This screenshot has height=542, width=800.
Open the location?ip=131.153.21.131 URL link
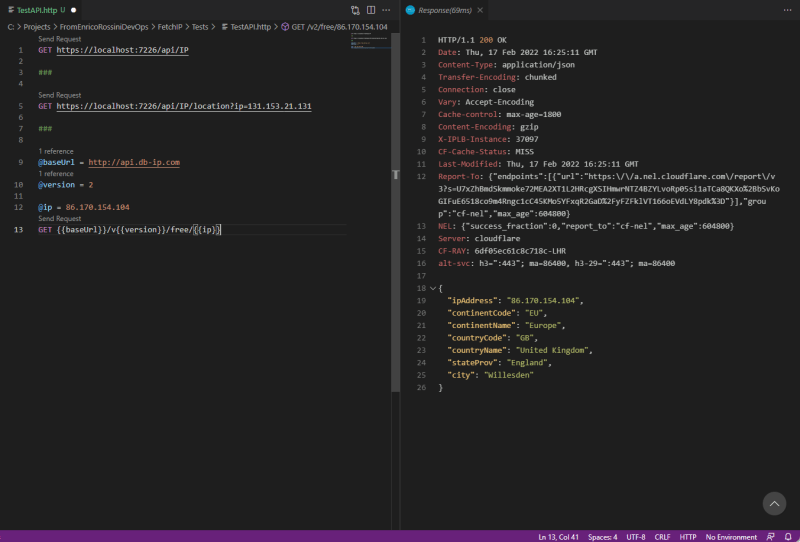184,106
